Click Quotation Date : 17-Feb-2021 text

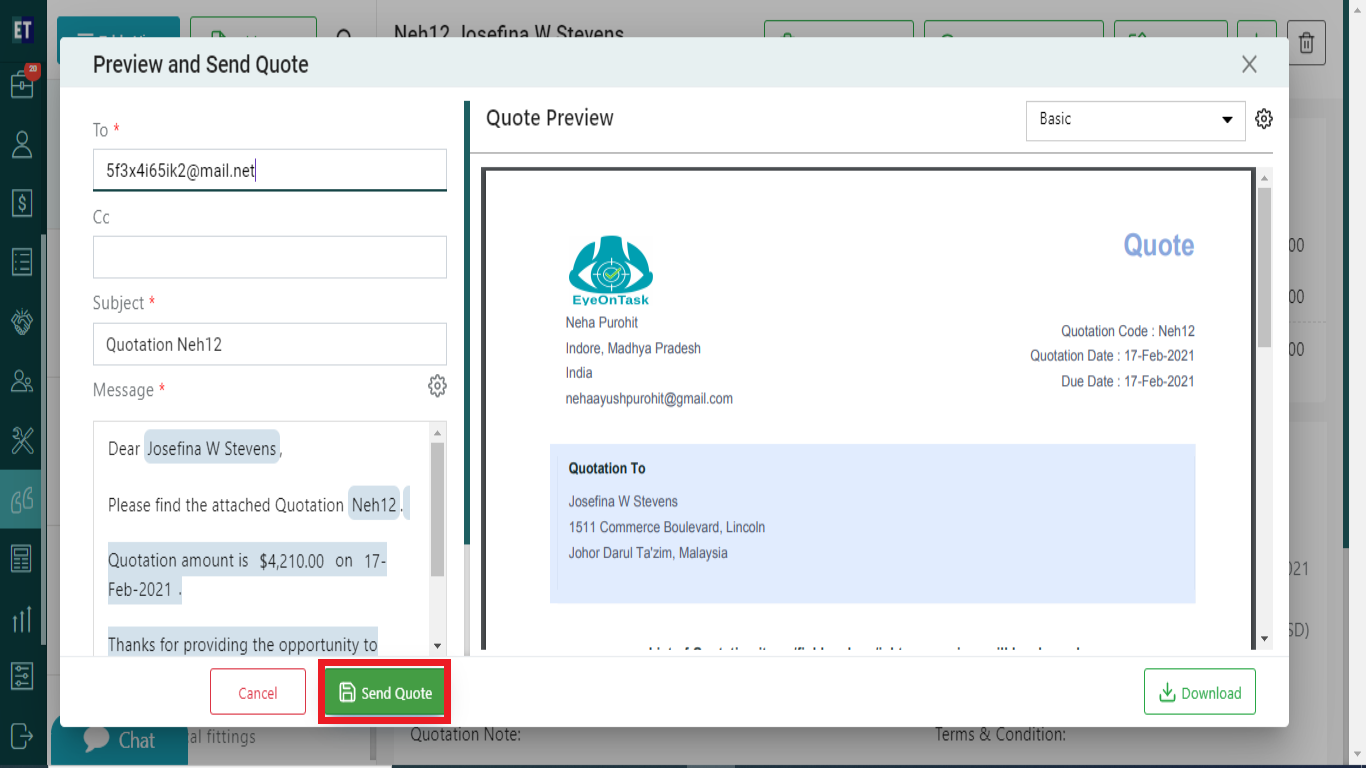coord(1113,356)
